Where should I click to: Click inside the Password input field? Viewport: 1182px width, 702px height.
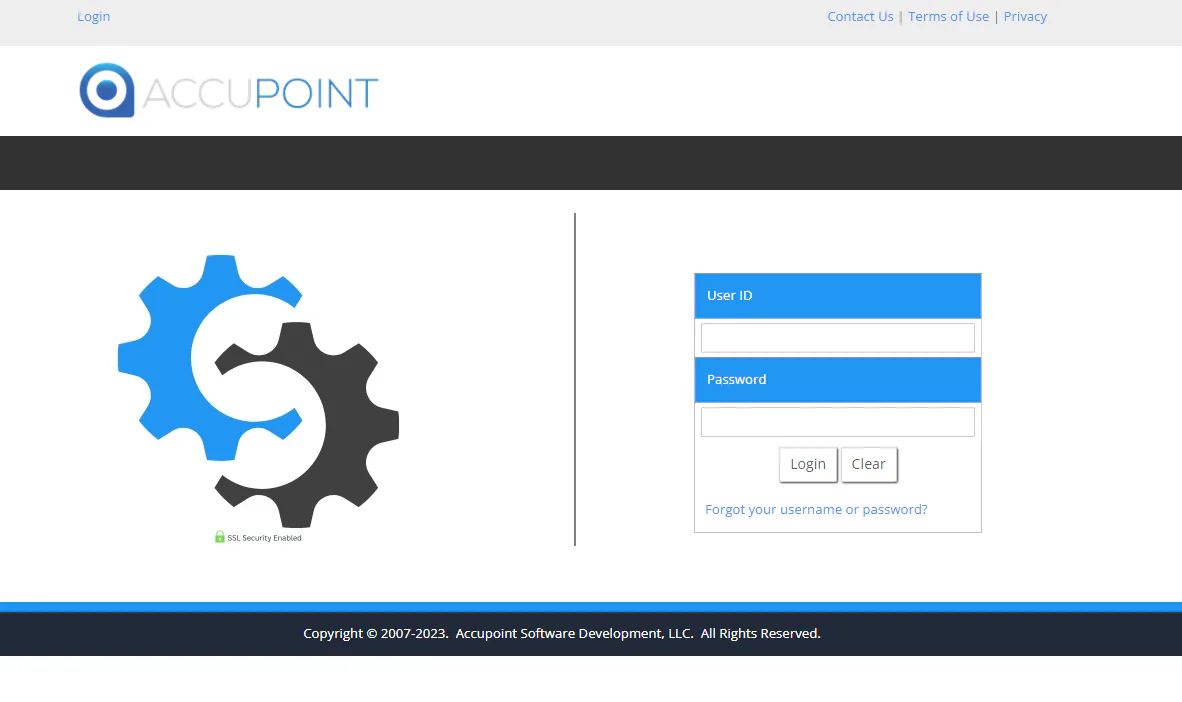click(837, 421)
